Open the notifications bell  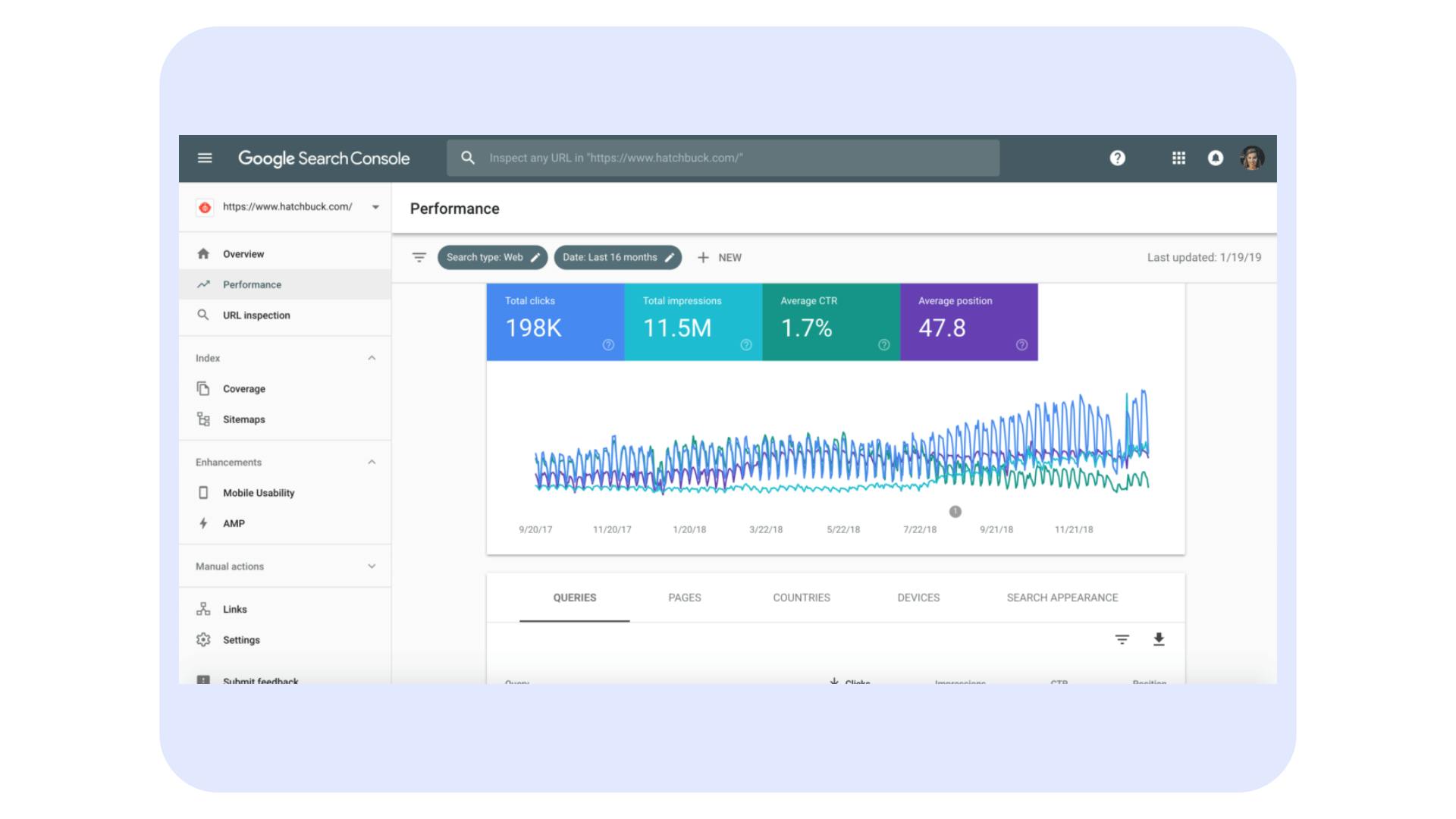[1216, 158]
